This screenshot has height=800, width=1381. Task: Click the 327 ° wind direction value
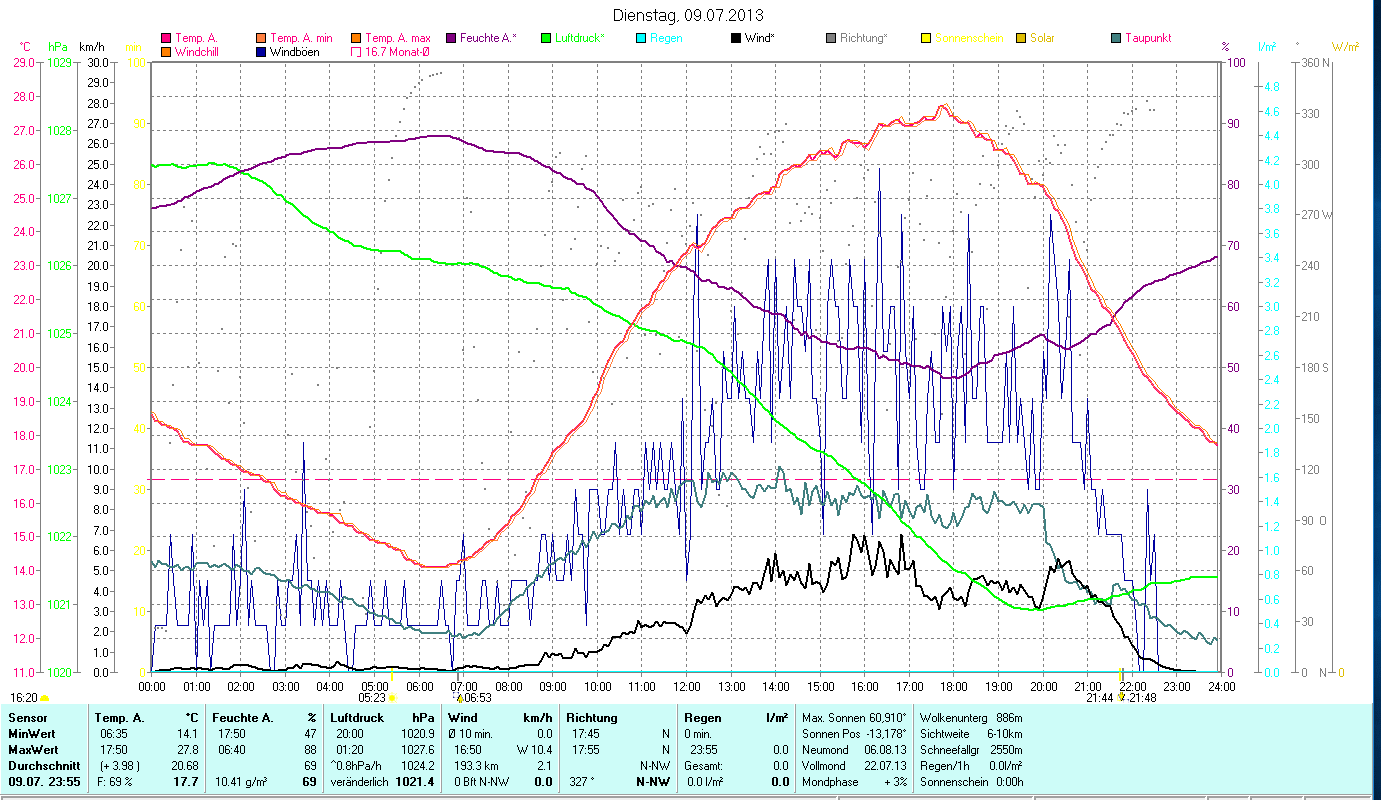[582, 782]
